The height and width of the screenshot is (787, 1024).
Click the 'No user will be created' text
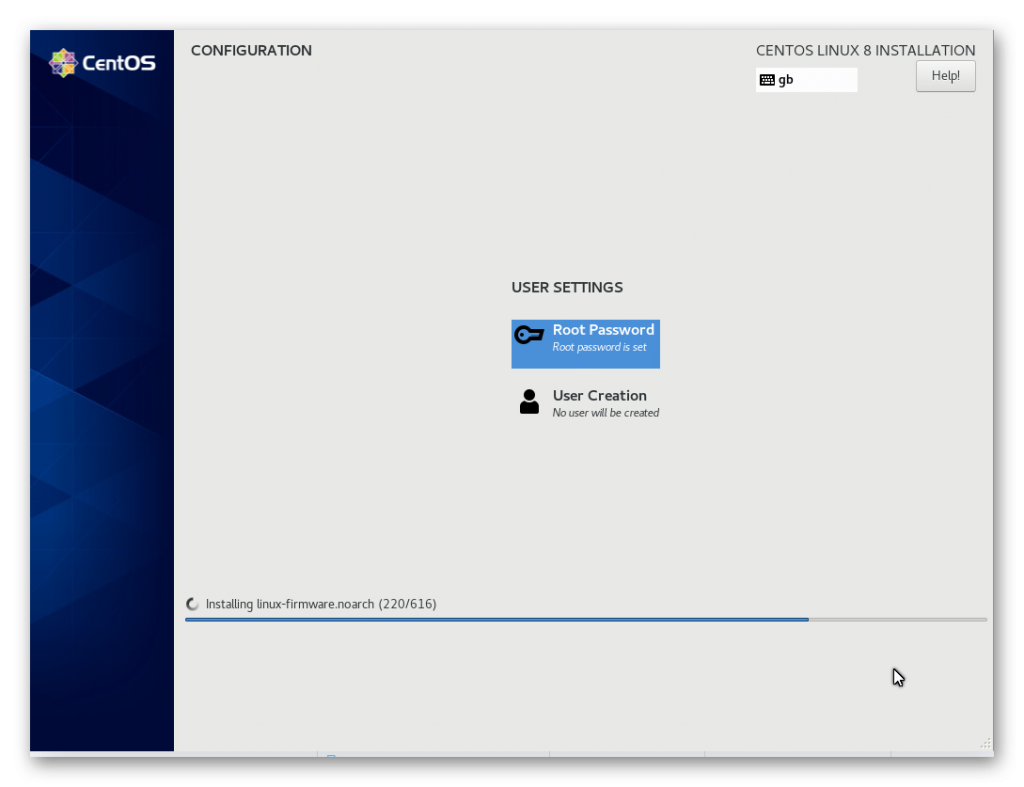(605, 413)
